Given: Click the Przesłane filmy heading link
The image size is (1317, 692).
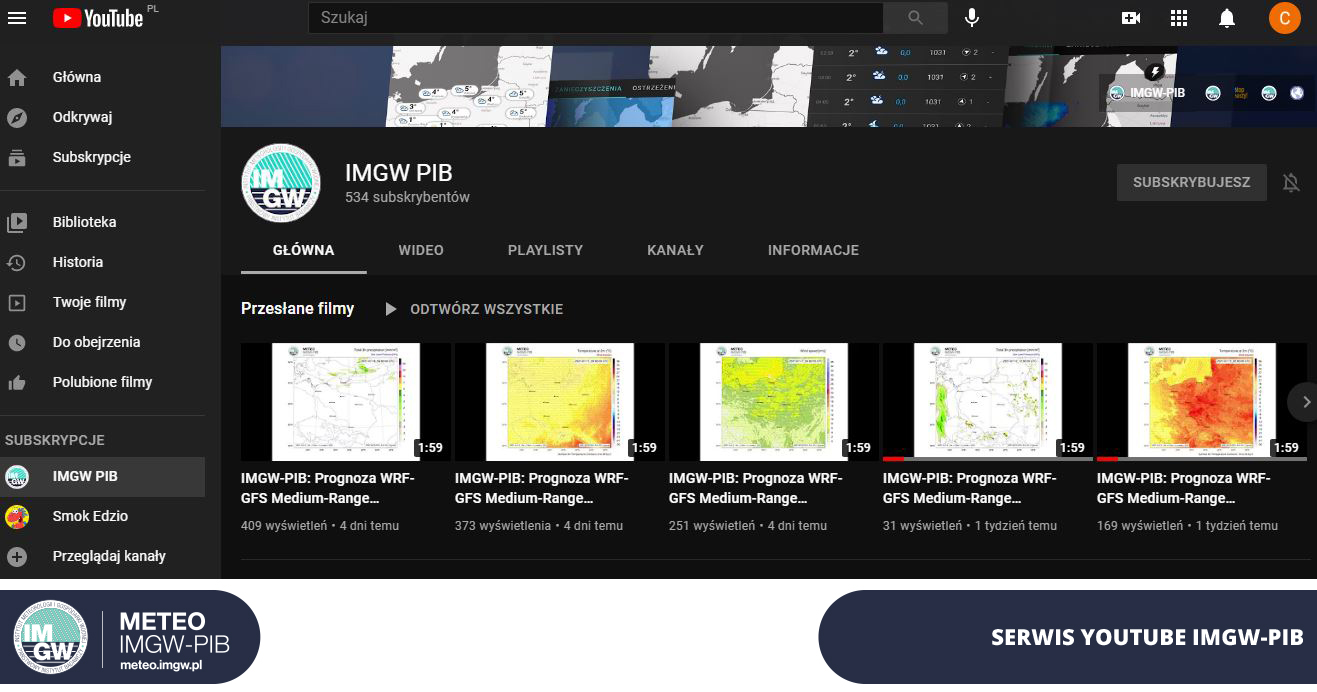Looking at the screenshot, I should (297, 309).
